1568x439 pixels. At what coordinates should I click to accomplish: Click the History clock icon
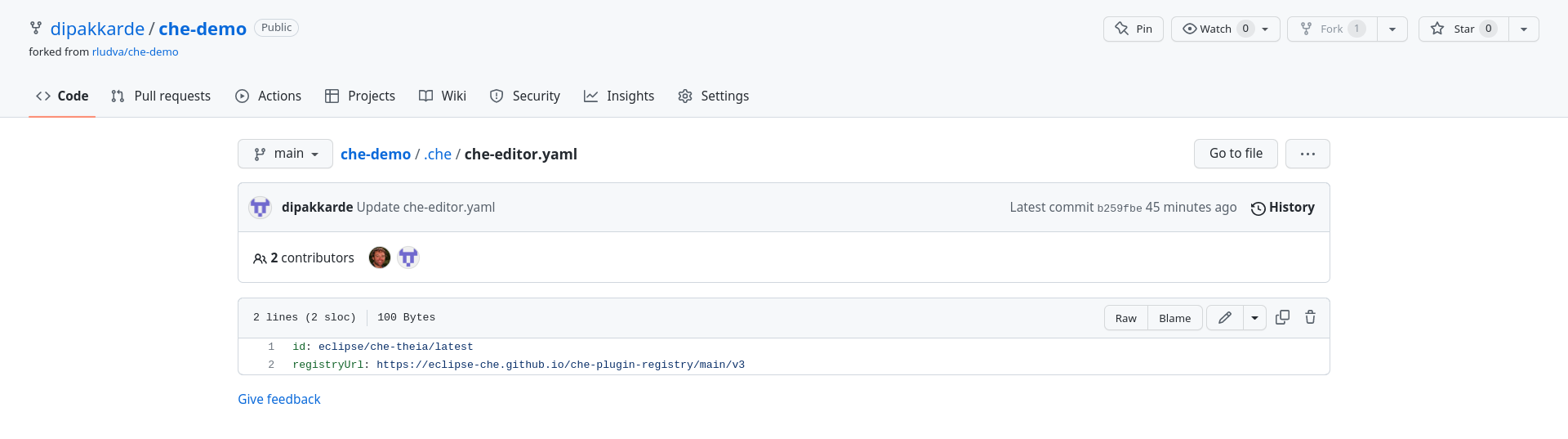click(1258, 208)
